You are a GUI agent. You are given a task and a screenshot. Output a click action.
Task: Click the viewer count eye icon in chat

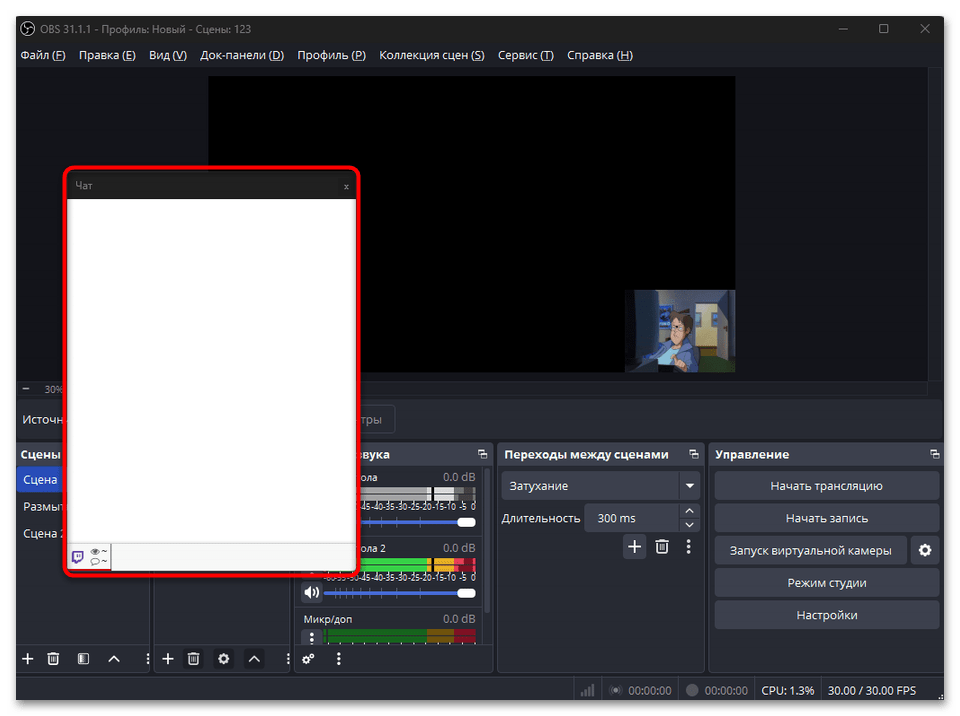(x=95, y=552)
